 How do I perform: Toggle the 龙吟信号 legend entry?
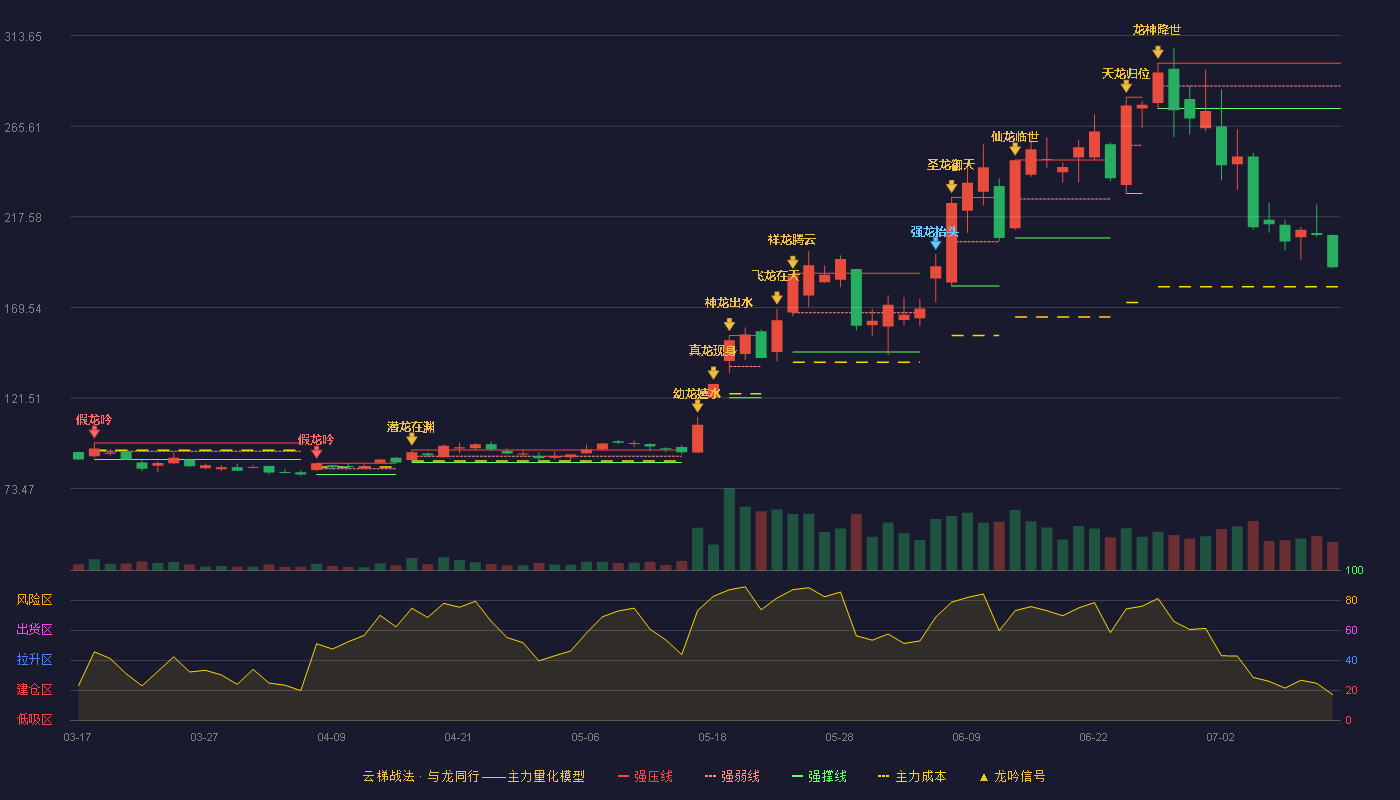(1012, 776)
